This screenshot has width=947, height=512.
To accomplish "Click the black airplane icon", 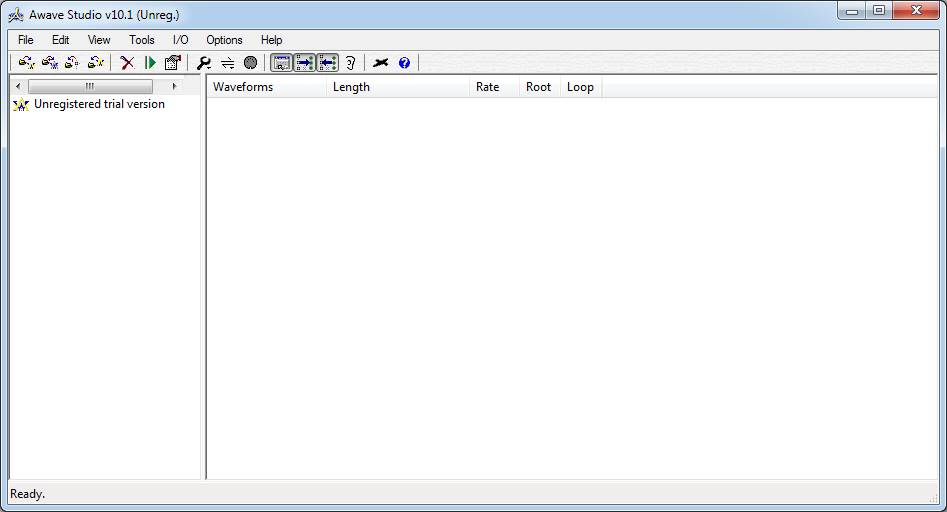I will 380,62.
